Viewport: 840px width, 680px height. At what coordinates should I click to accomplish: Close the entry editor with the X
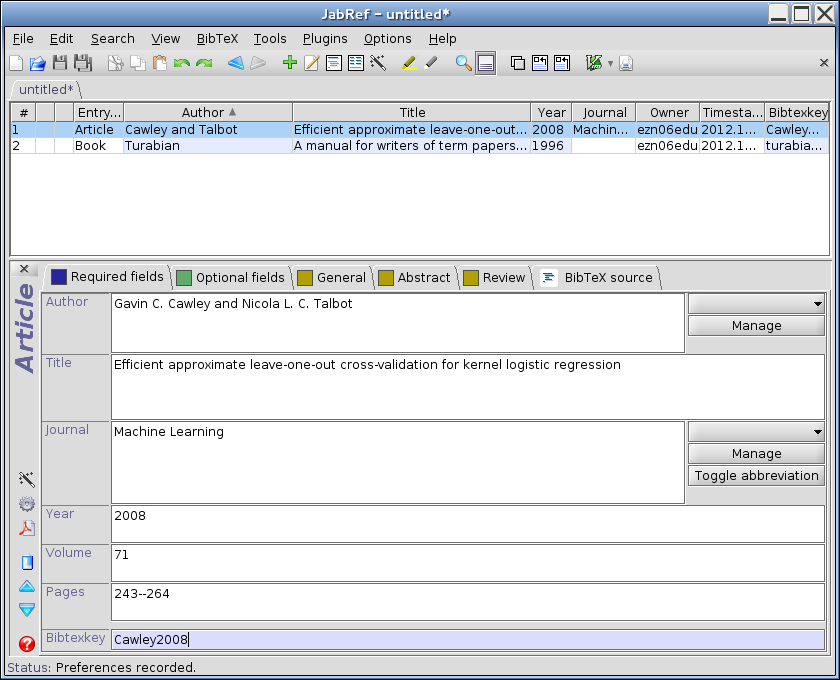click(24, 269)
